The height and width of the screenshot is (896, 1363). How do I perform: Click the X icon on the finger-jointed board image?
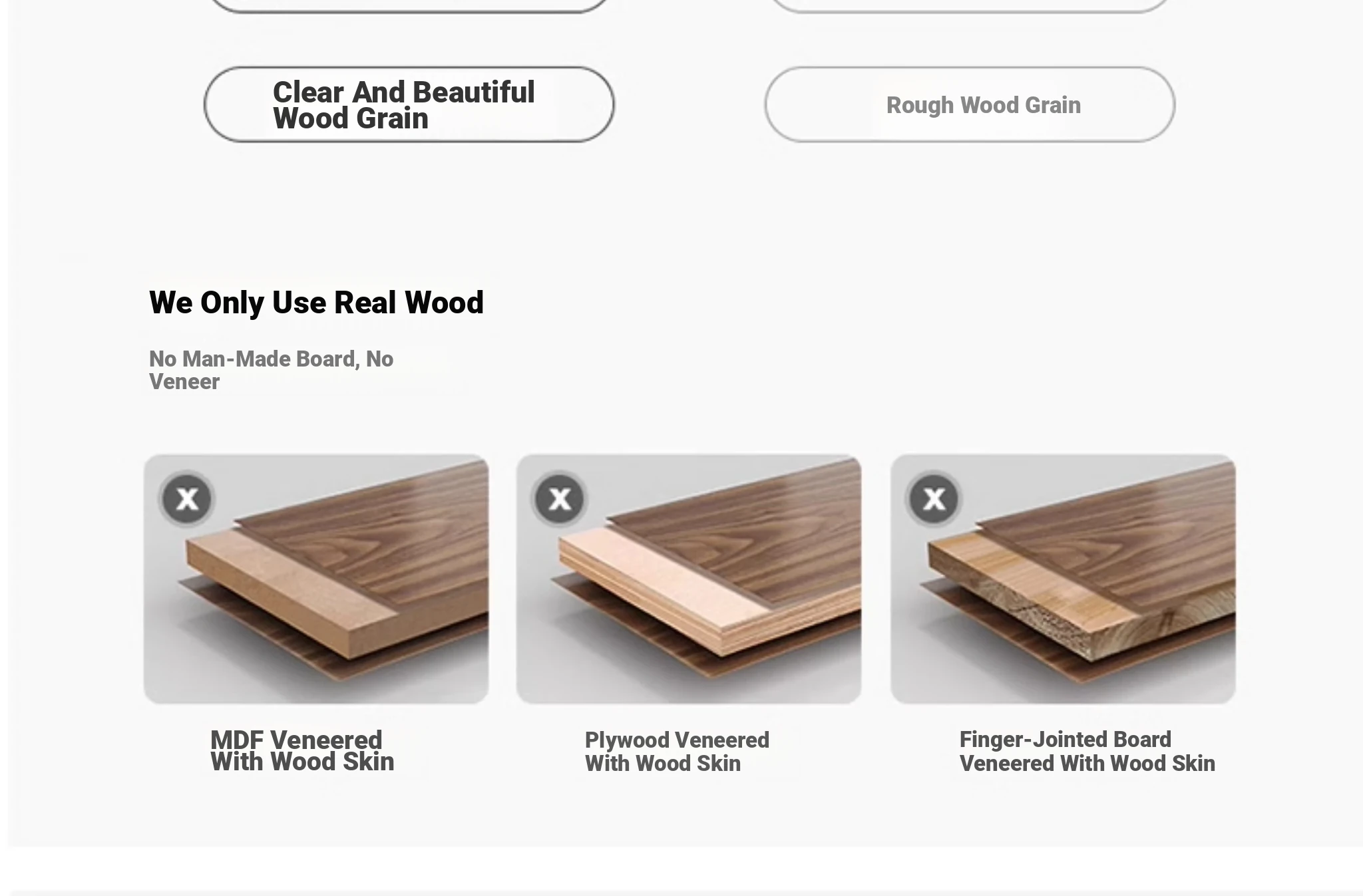tap(934, 498)
